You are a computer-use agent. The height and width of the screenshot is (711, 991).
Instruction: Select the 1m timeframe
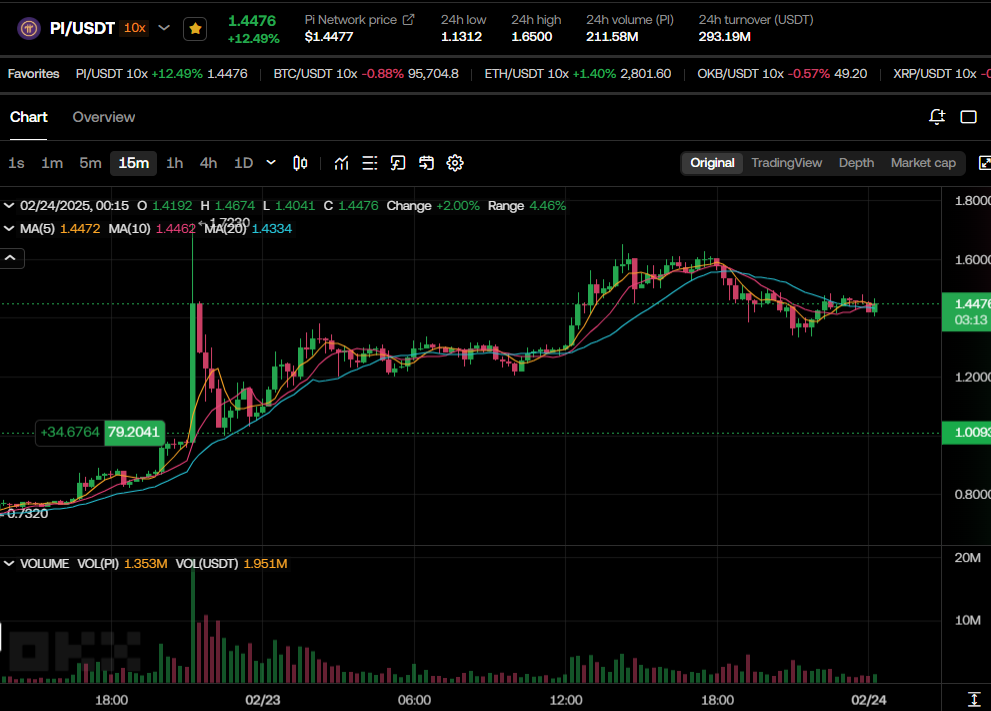coord(52,163)
